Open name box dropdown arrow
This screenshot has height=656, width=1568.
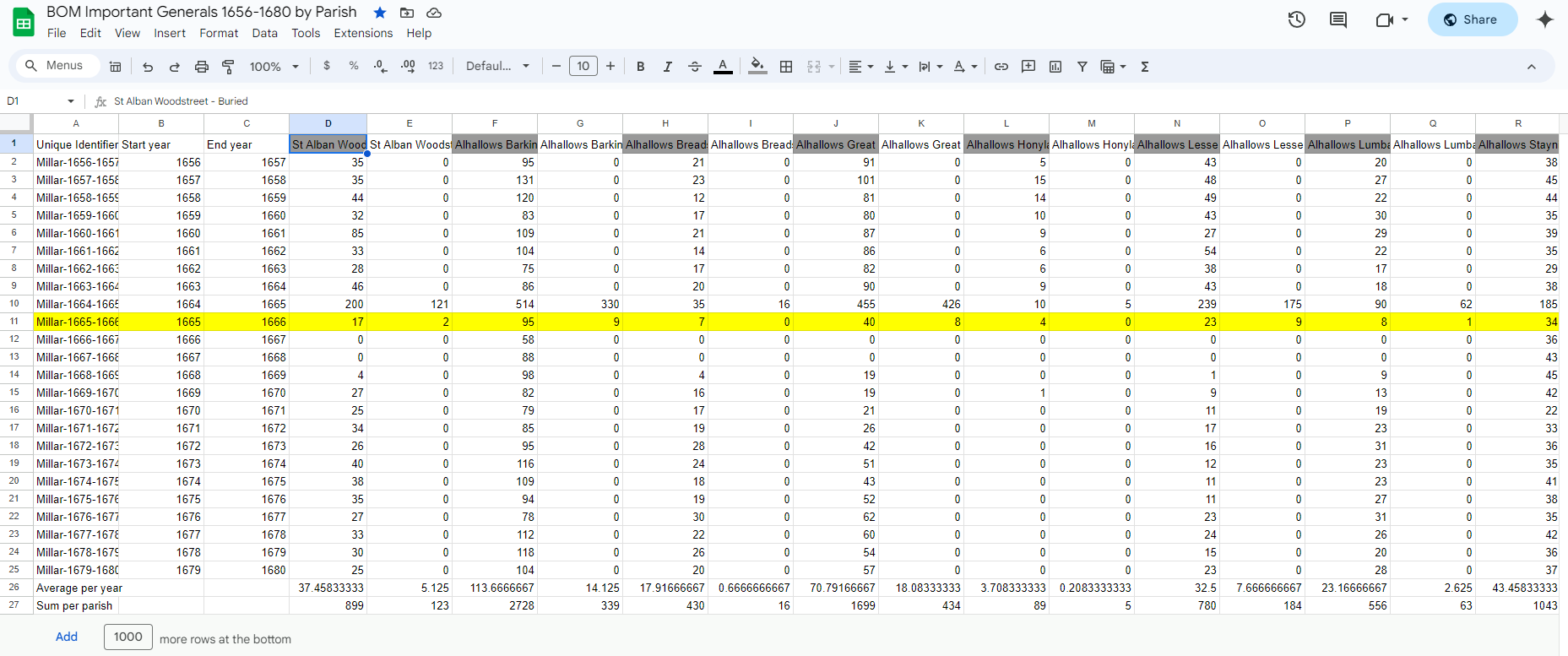pos(71,101)
